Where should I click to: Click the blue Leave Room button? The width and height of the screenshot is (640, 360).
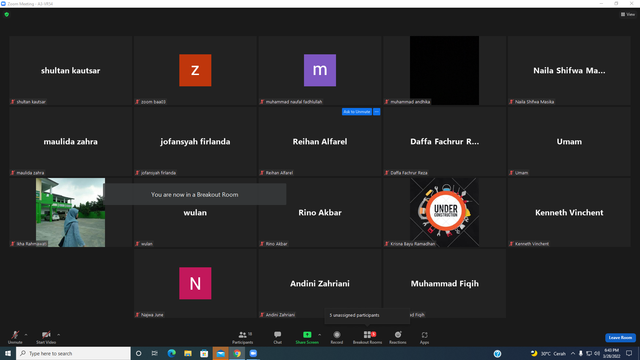(x=620, y=338)
